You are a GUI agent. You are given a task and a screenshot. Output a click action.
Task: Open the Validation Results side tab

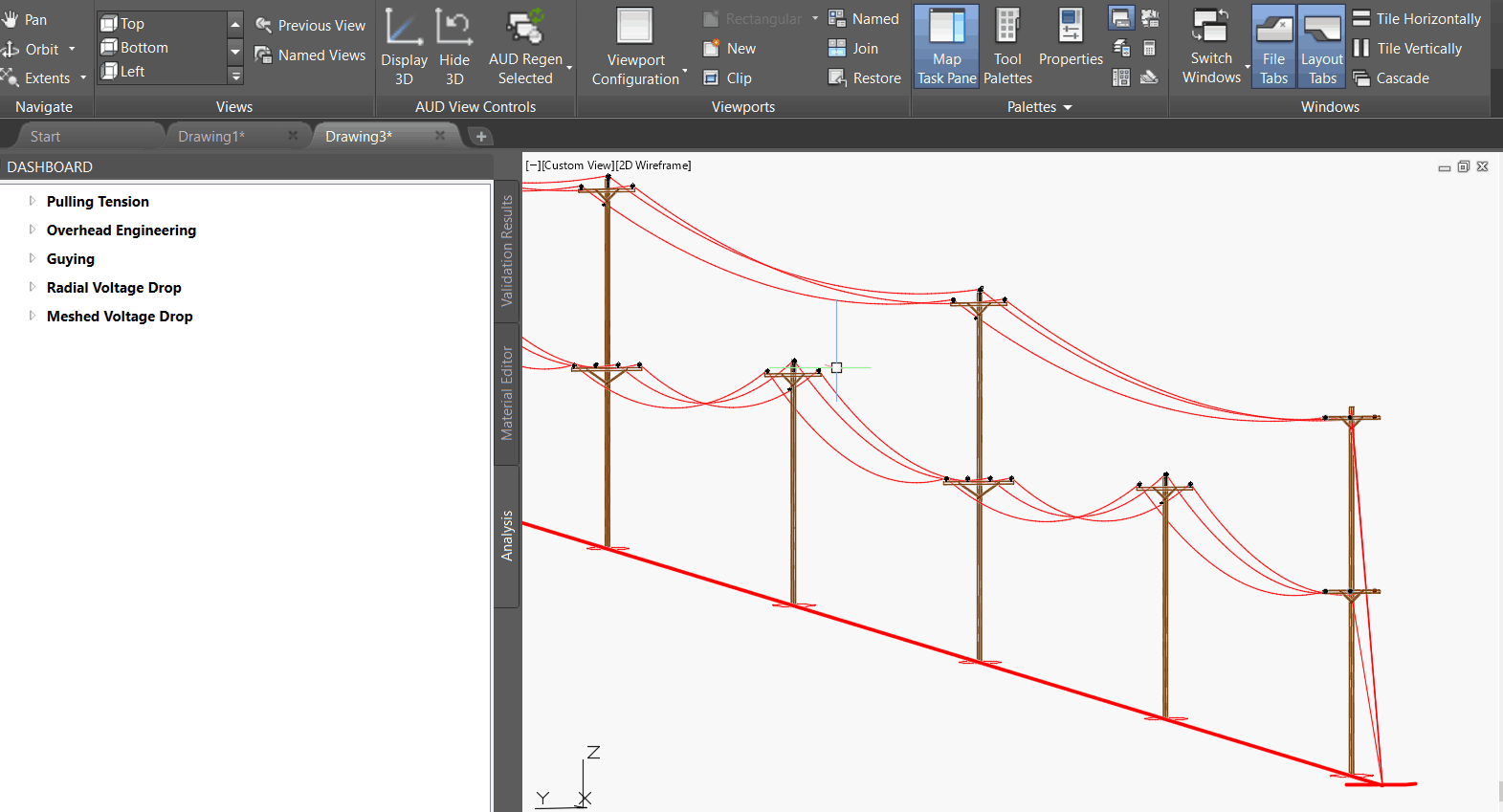pyautogui.click(x=507, y=251)
